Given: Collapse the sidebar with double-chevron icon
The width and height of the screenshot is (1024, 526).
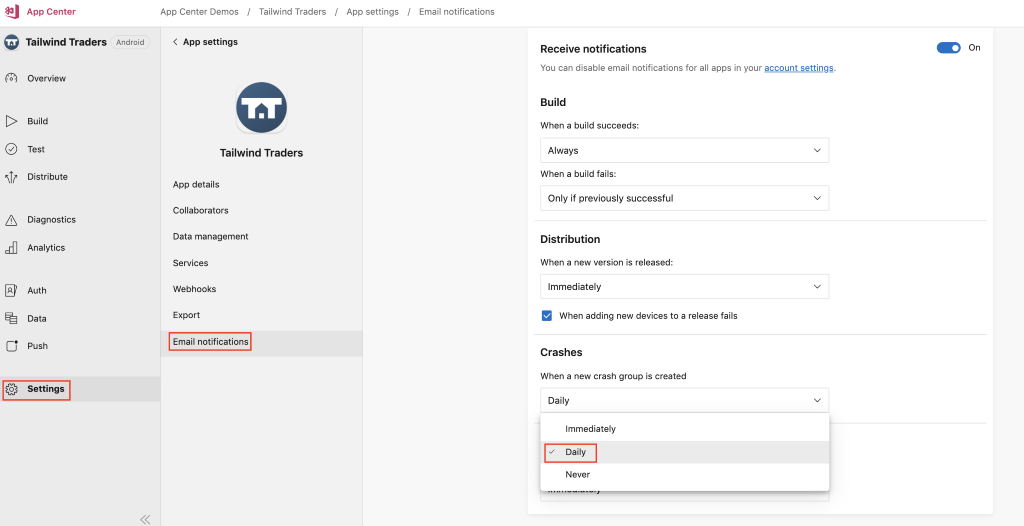Looking at the screenshot, I should (145, 519).
